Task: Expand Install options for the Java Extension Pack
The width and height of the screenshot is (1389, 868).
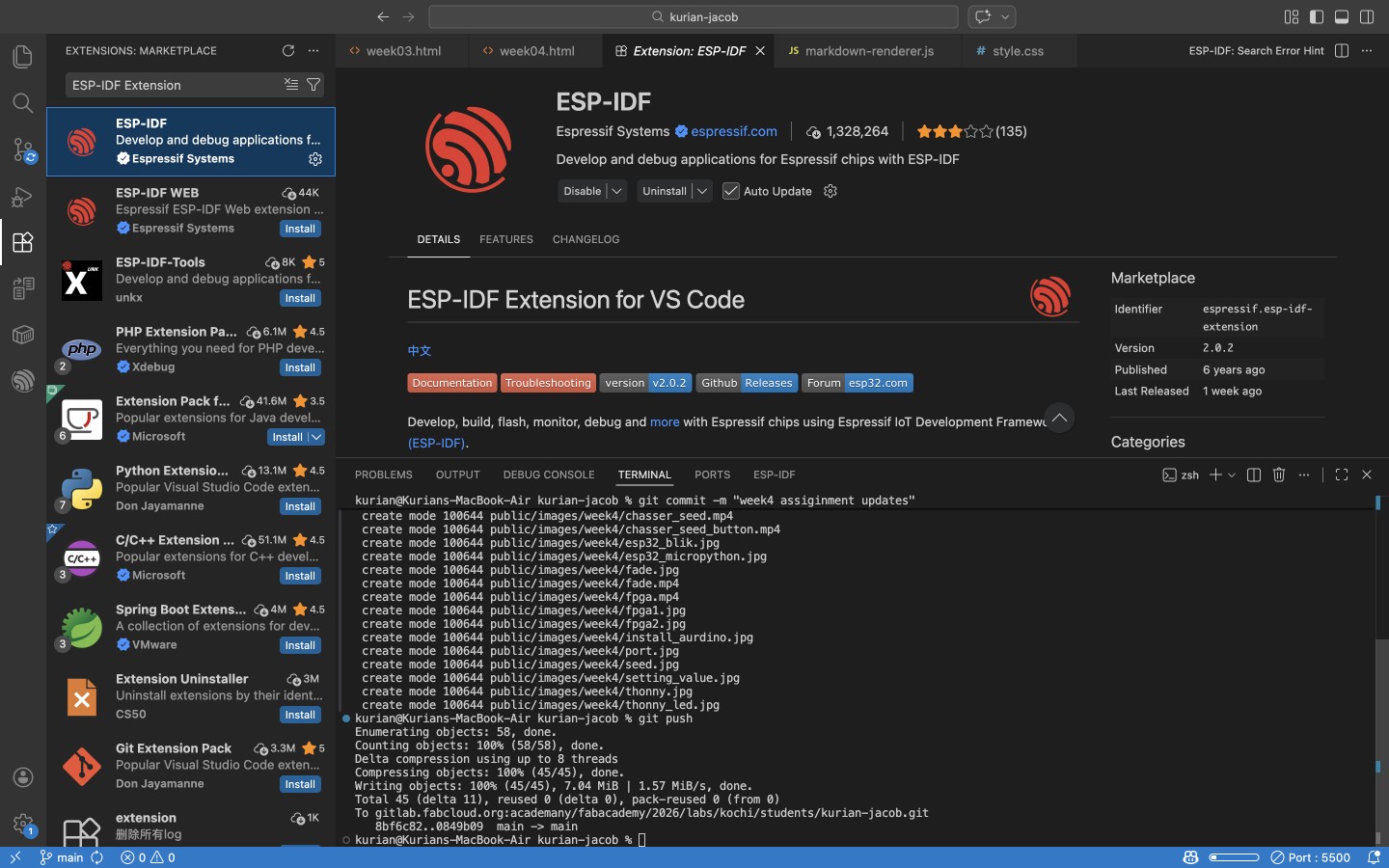Action: (x=315, y=437)
